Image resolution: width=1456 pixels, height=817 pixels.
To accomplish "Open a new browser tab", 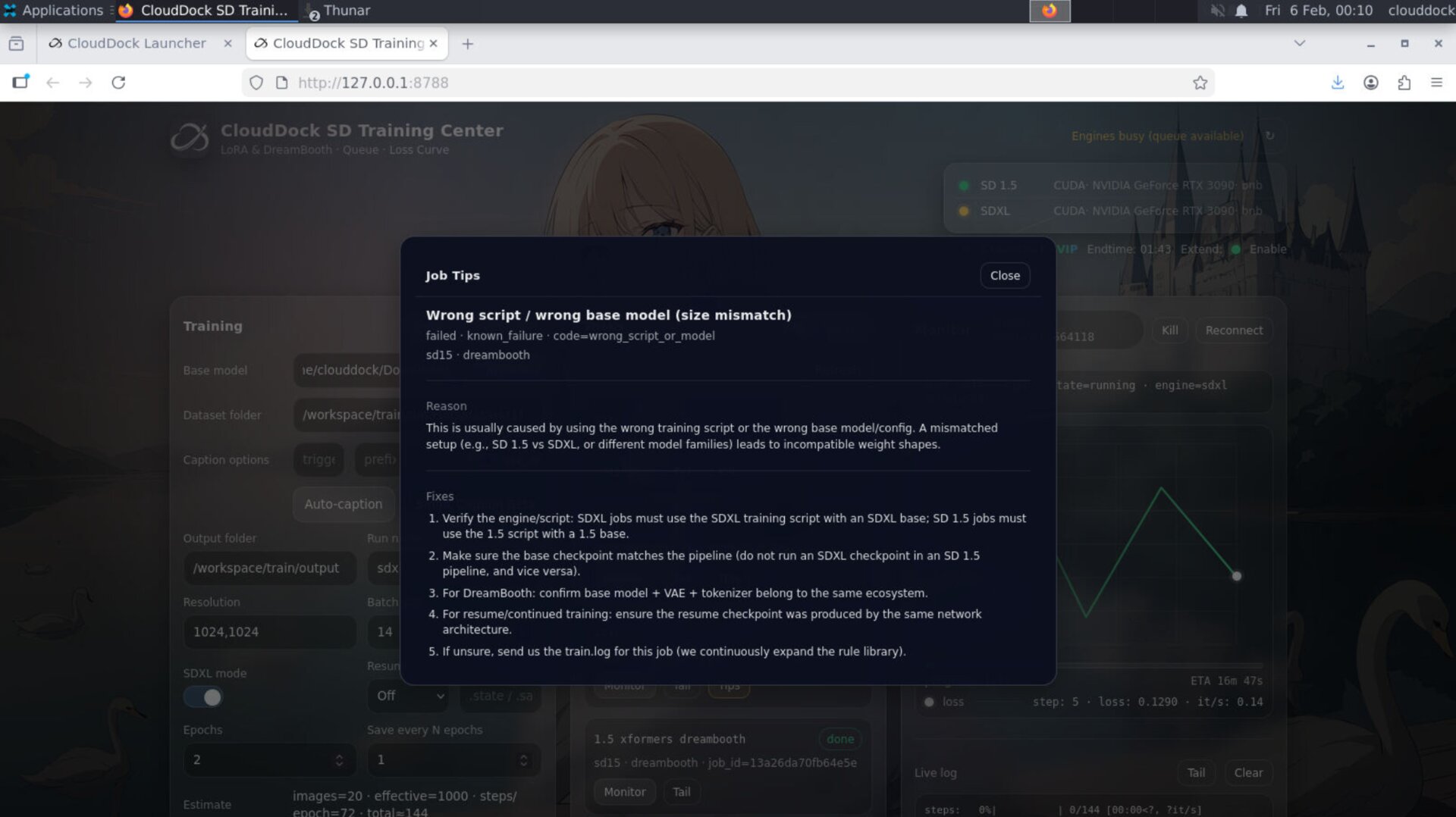I will pyautogui.click(x=468, y=44).
